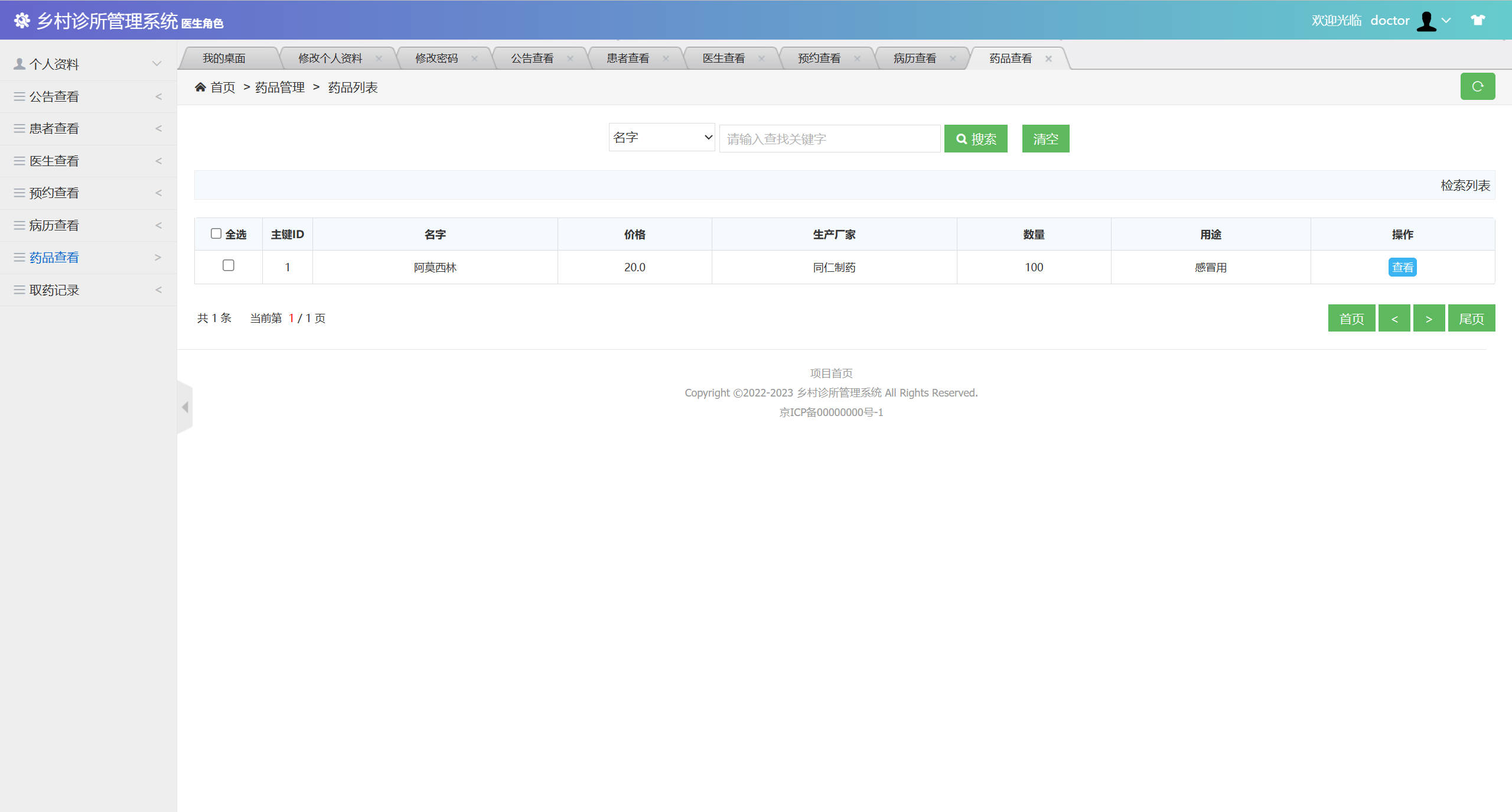1512x812 pixels.
Task: Click the 清空 clear button
Action: (1045, 138)
